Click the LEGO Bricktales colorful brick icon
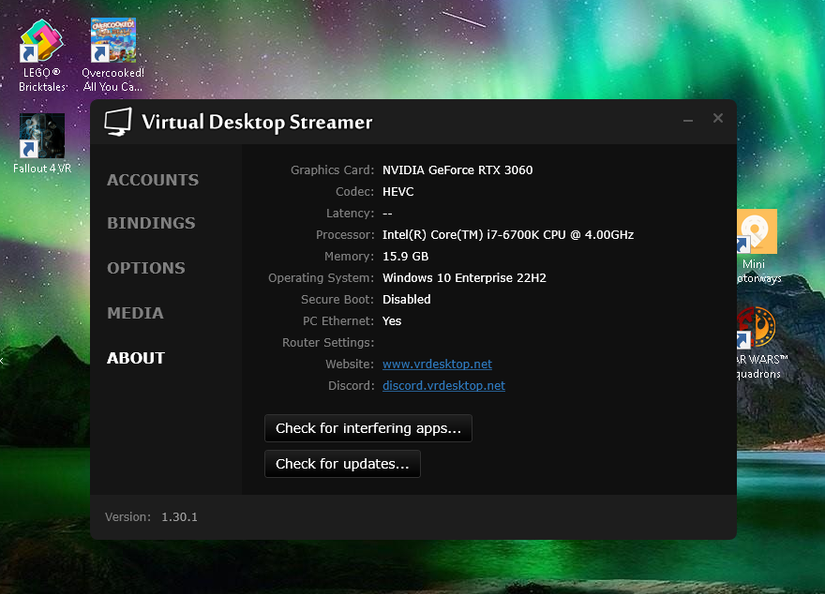 [40, 38]
